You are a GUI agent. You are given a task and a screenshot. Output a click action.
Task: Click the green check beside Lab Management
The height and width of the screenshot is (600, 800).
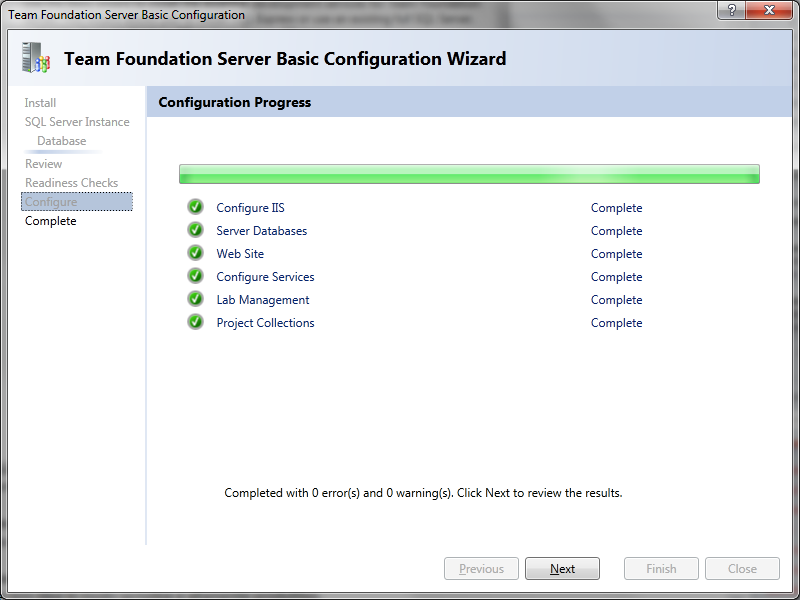[x=195, y=299]
